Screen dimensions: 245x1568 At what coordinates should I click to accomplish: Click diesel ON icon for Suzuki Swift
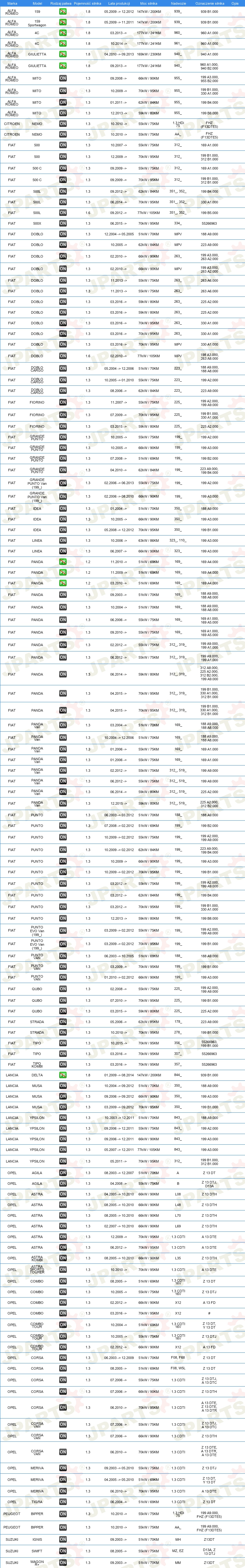click(63, 1551)
